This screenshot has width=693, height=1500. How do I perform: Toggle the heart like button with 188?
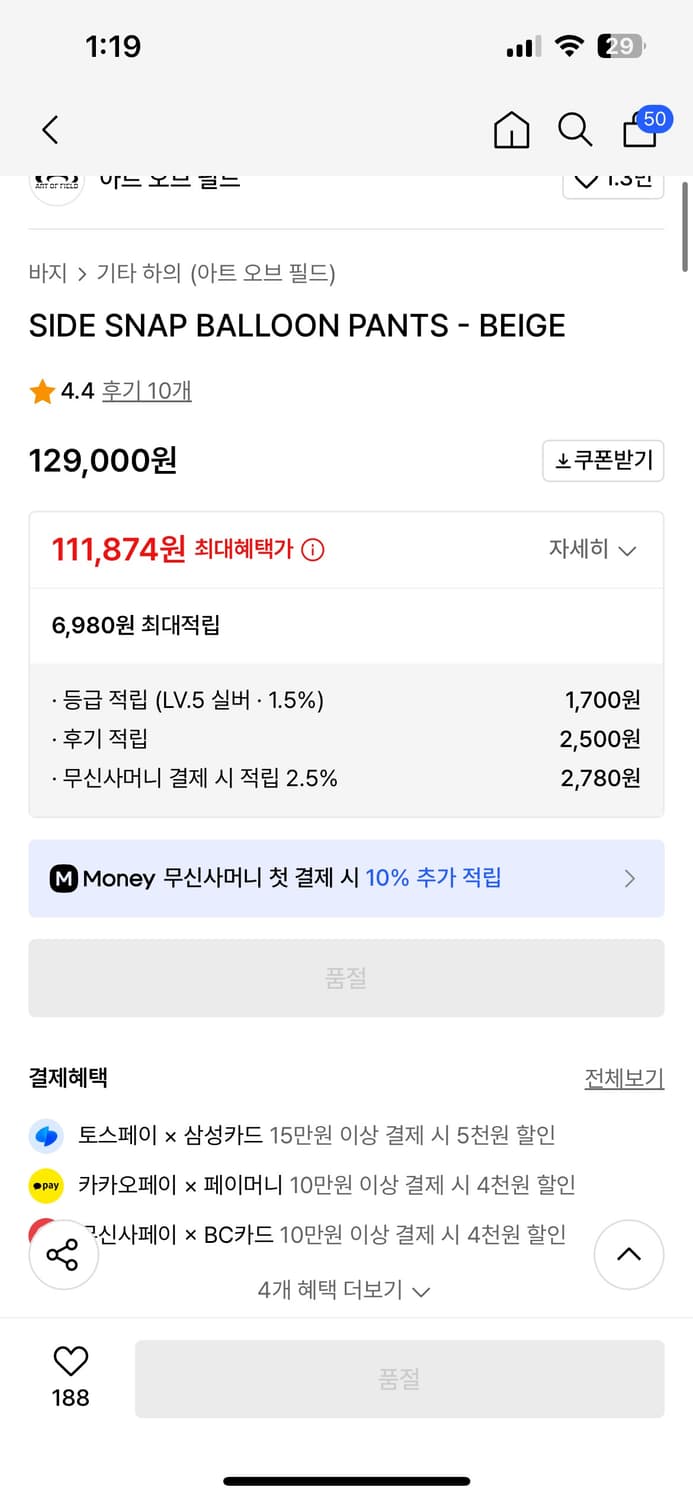(x=70, y=1362)
